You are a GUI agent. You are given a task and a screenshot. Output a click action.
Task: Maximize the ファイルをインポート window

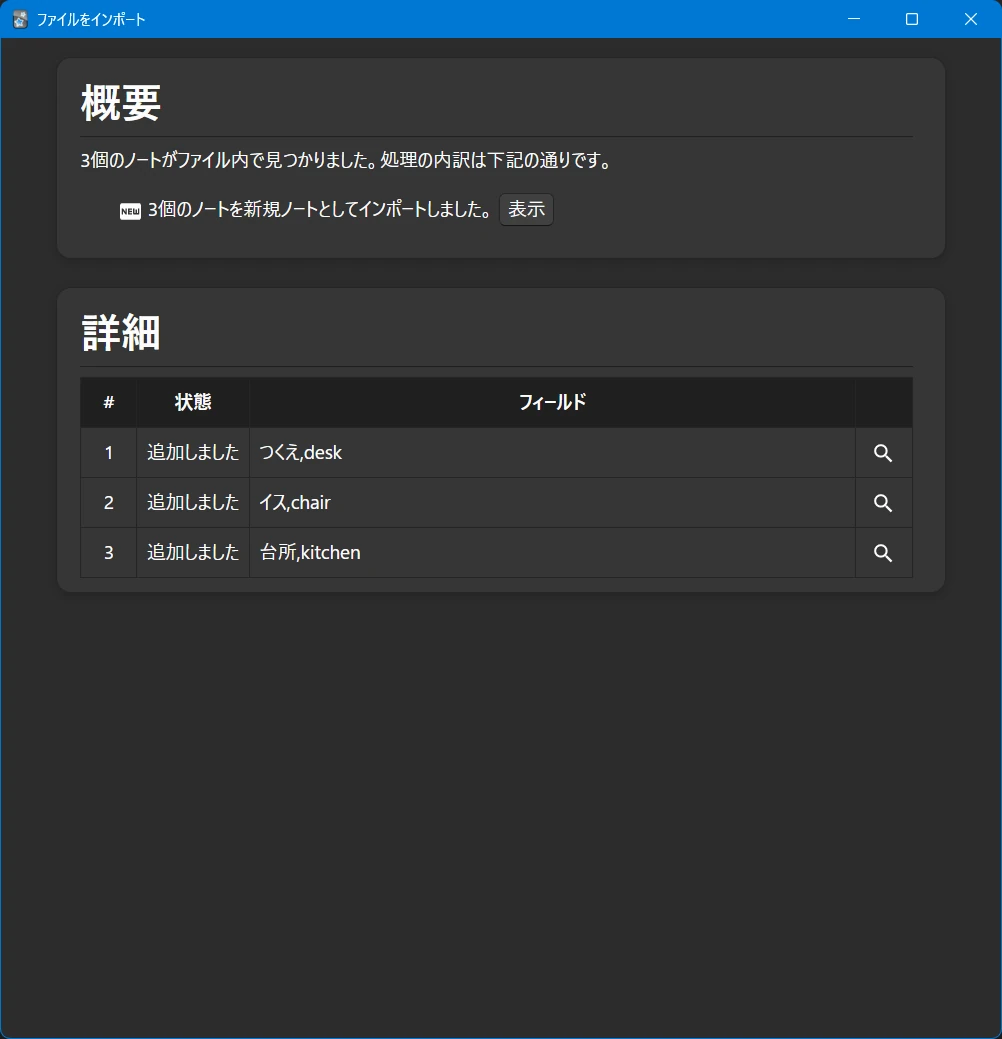(x=912, y=19)
